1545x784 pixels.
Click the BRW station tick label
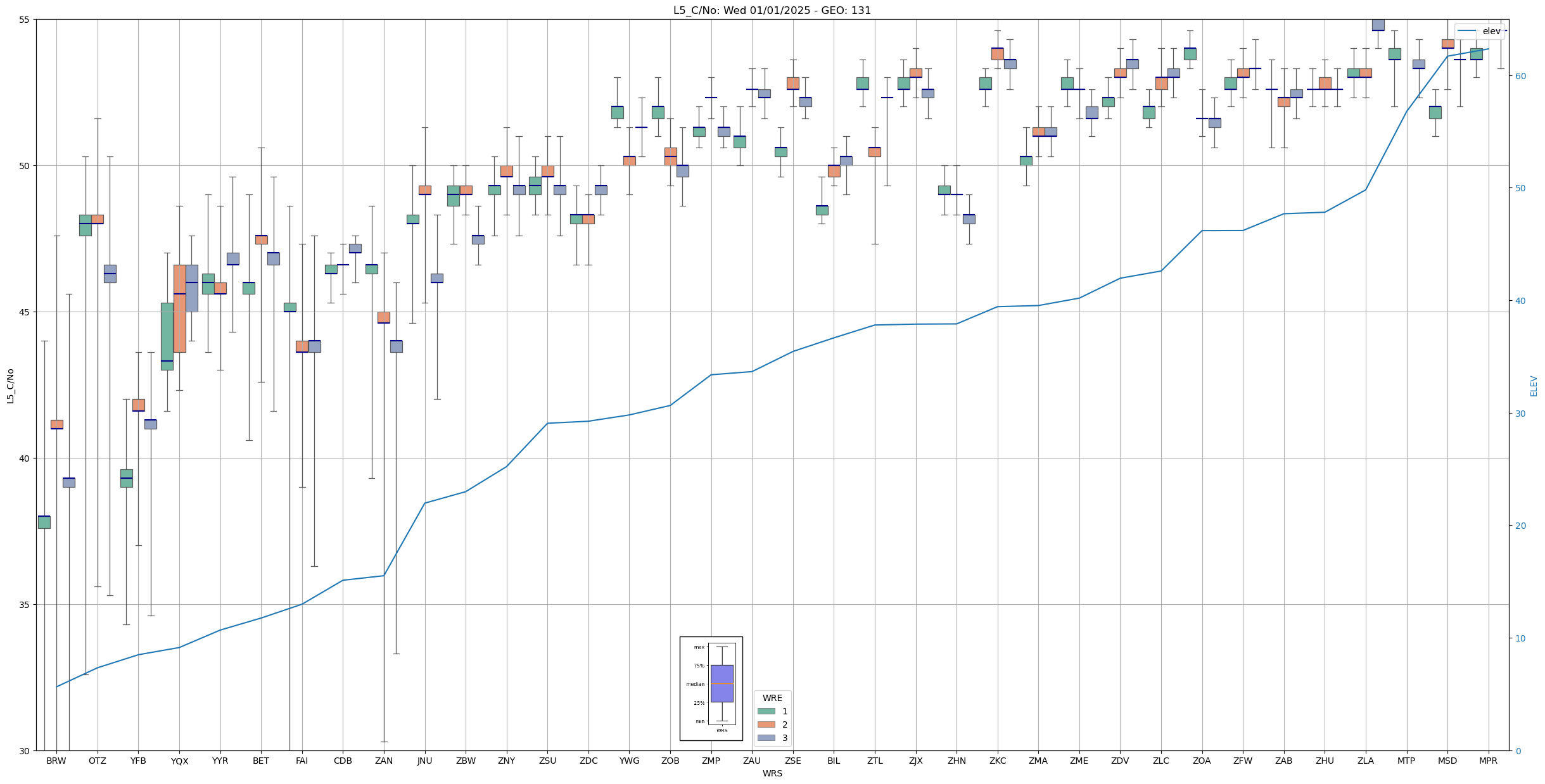[56, 761]
